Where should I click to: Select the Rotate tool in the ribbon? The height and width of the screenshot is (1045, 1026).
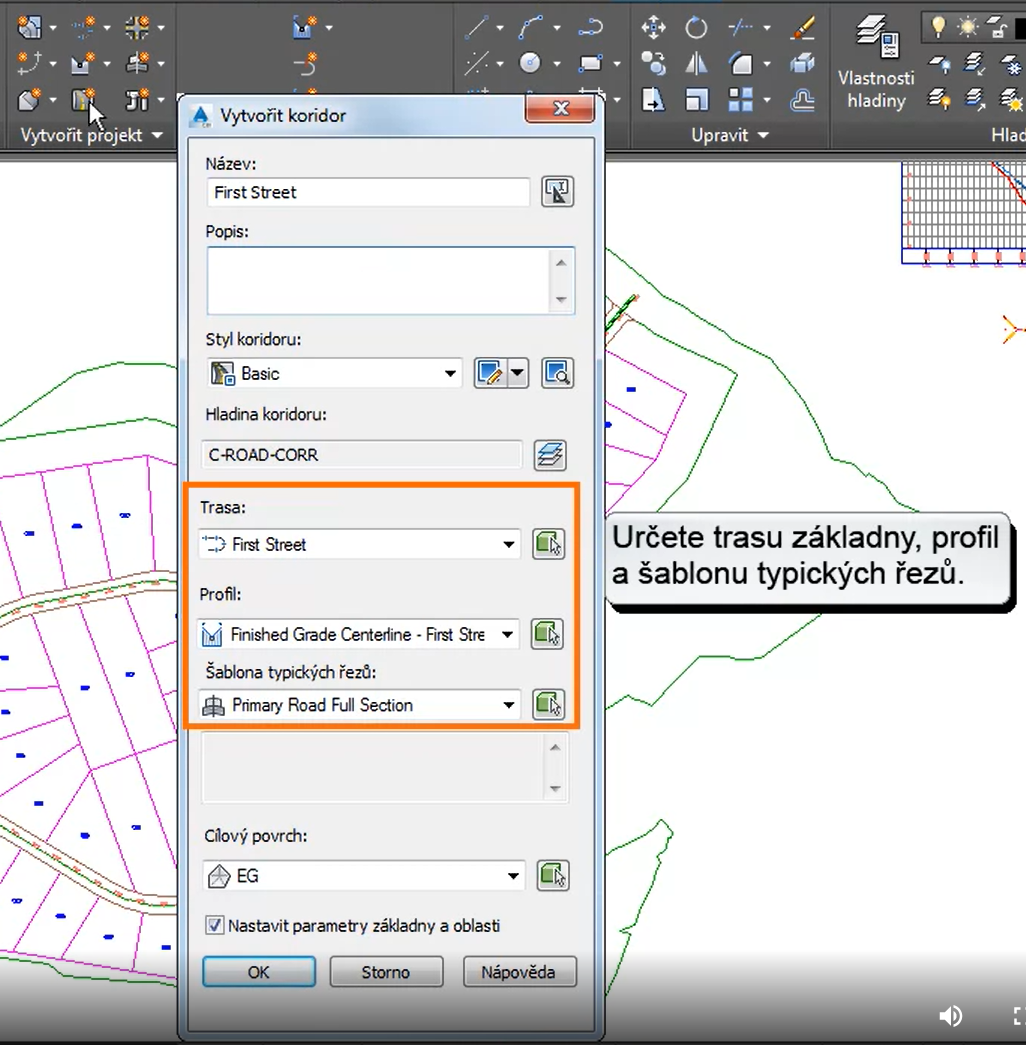point(696,28)
